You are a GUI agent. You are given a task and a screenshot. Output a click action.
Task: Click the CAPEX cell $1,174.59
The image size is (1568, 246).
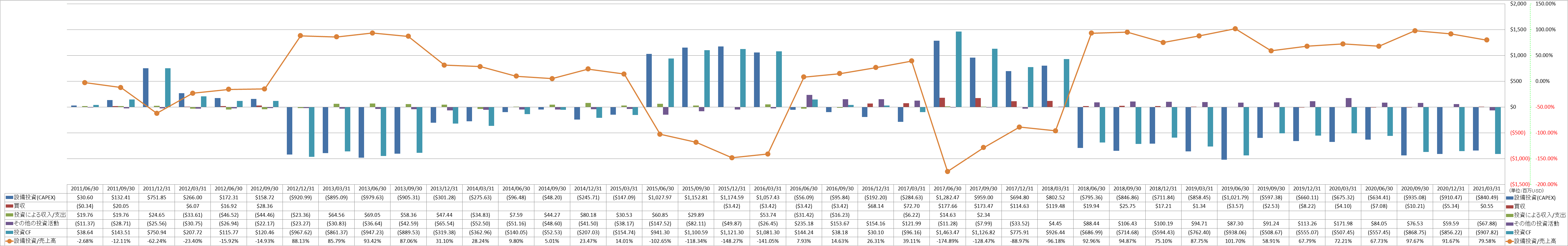pos(732,198)
